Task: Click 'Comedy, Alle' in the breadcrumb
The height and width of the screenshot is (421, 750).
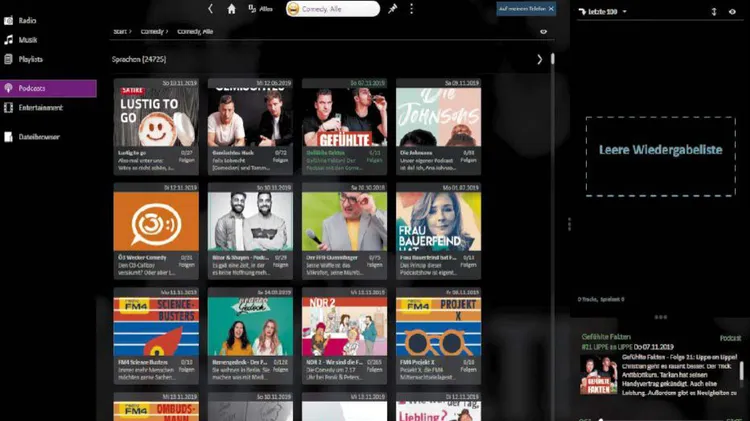Action: [x=195, y=32]
